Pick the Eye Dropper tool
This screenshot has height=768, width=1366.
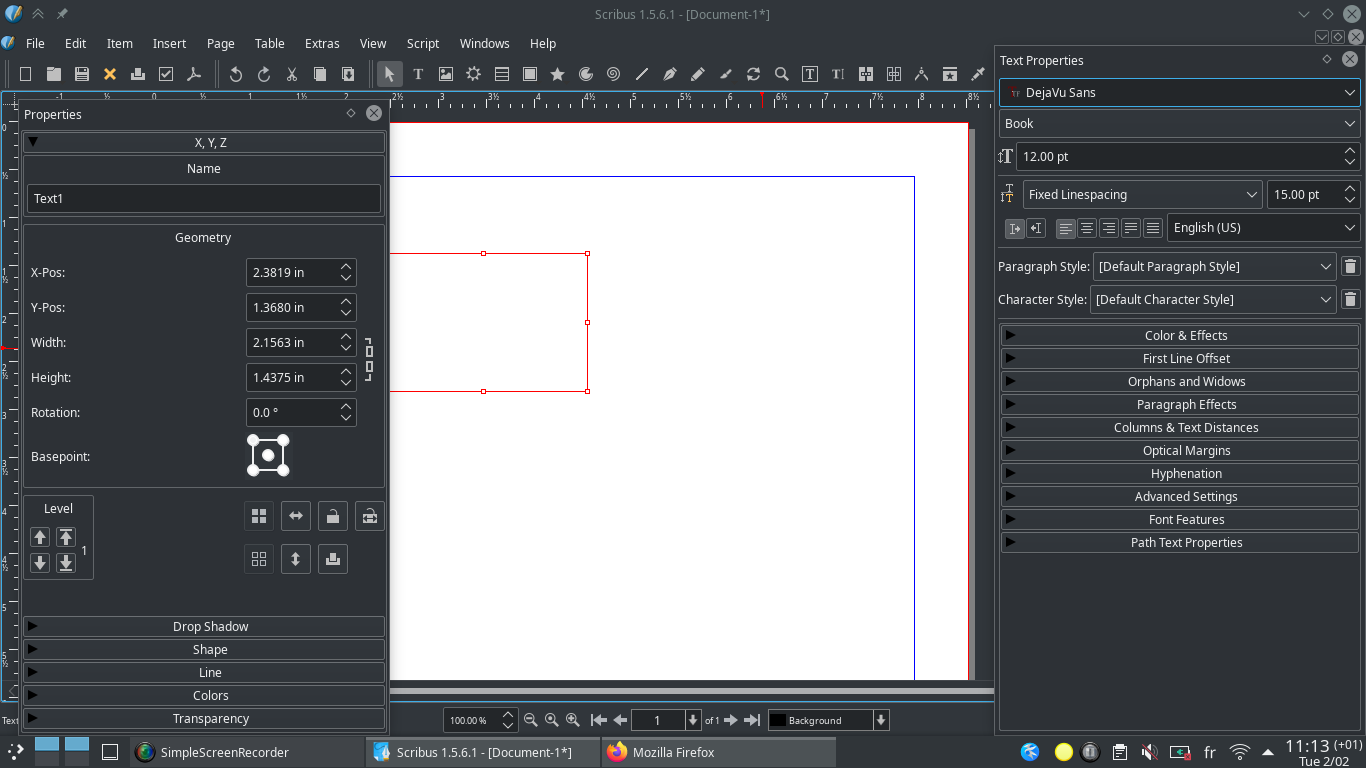coord(978,74)
